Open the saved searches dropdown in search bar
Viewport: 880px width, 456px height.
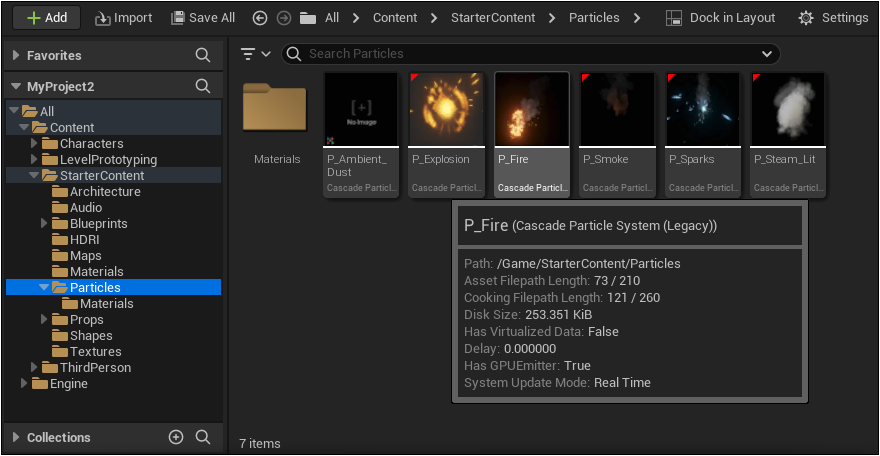767,54
